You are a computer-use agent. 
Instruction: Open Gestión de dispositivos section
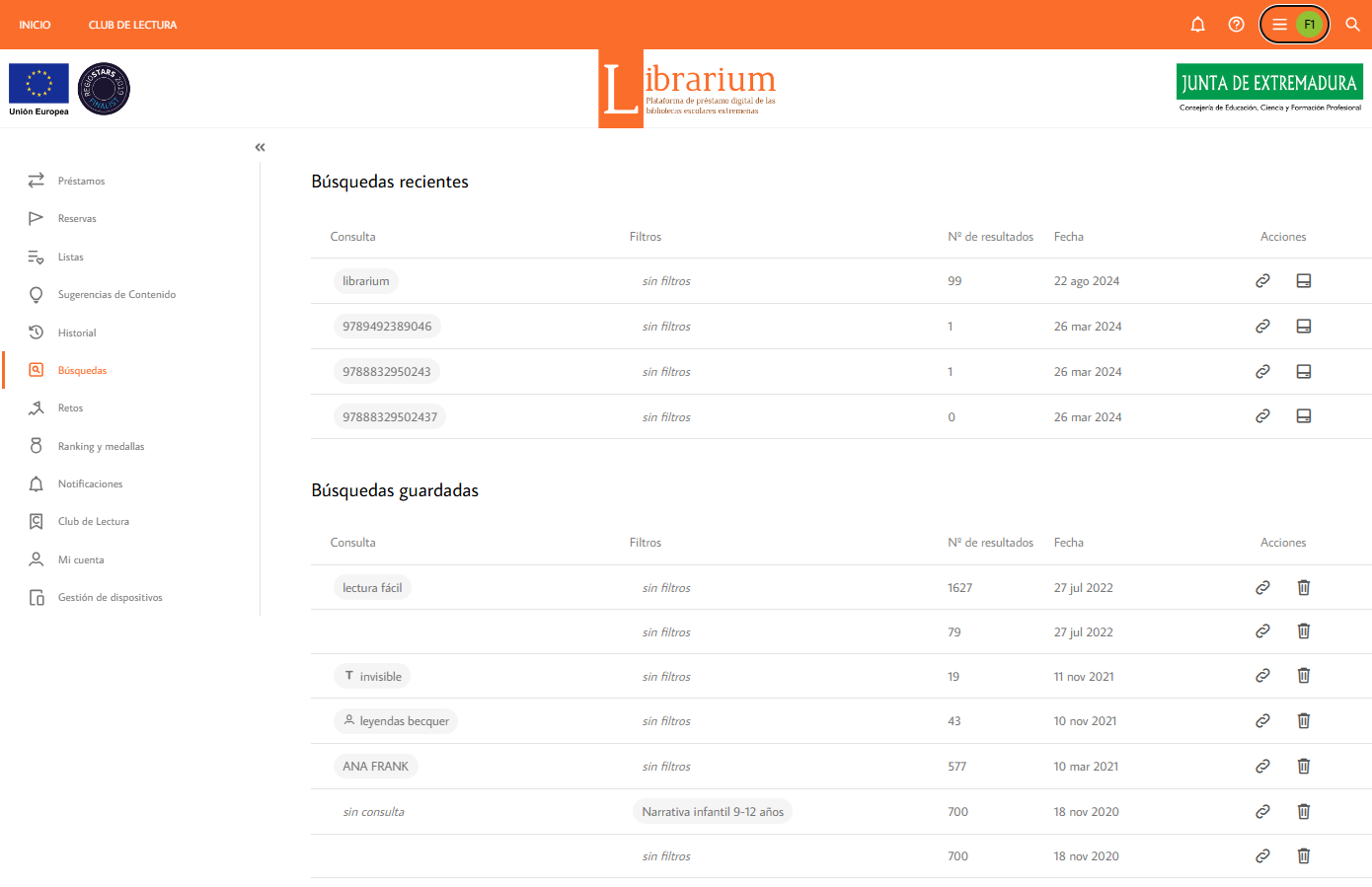[110, 598]
